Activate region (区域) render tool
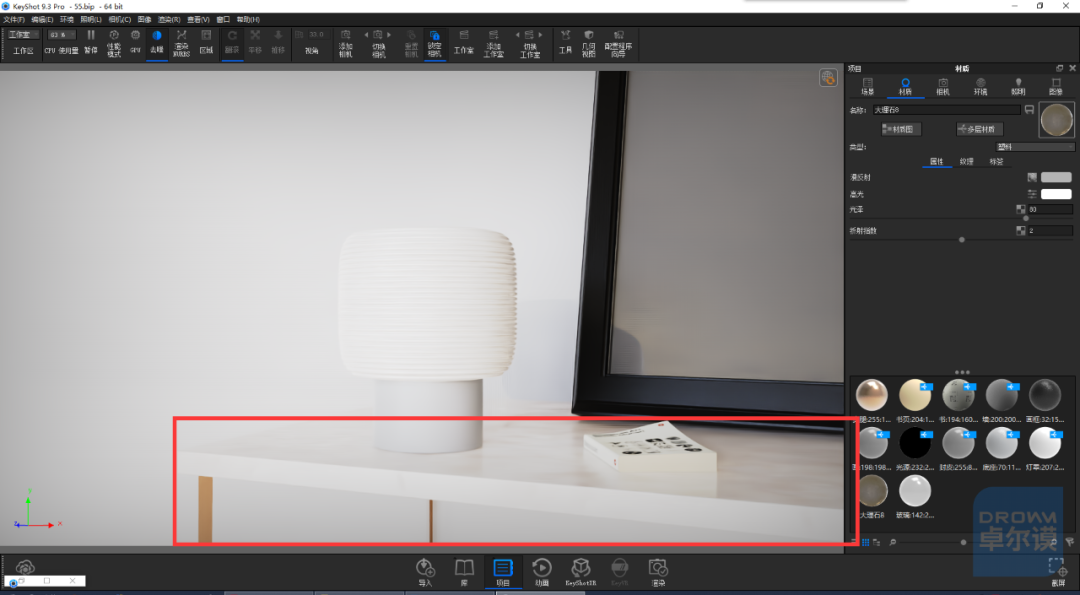This screenshot has width=1080, height=595. (x=206, y=42)
